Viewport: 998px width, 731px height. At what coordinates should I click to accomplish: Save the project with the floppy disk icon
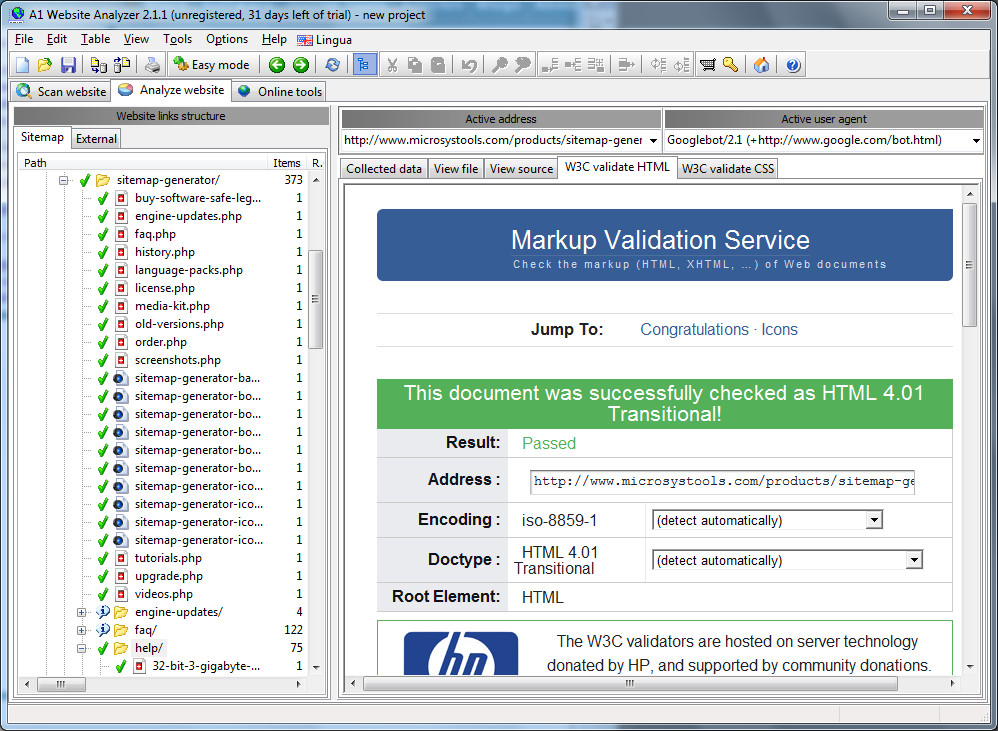68,65
